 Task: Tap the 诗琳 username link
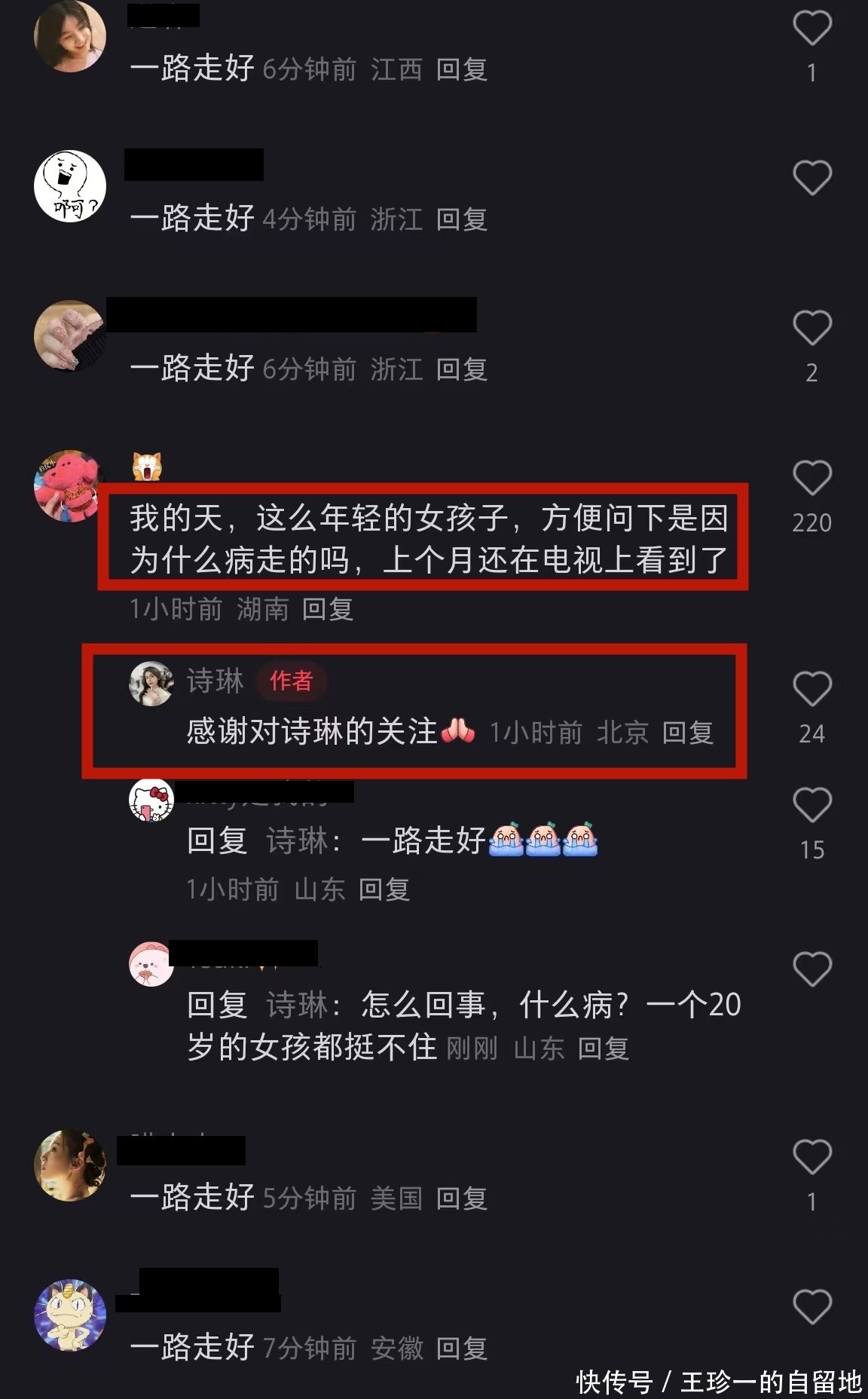pos(215,681)
